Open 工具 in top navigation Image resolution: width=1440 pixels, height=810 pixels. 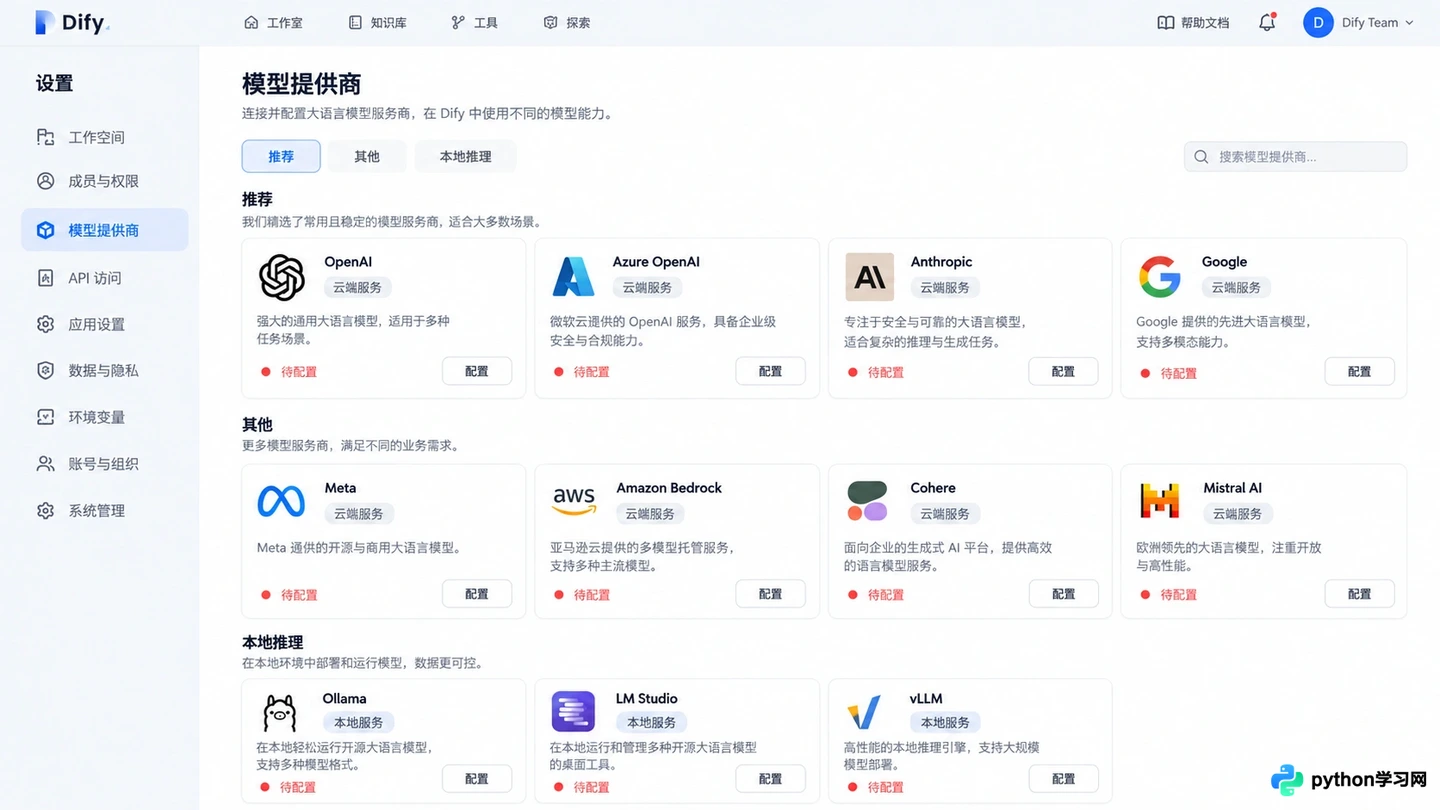(x=474, y=22)
